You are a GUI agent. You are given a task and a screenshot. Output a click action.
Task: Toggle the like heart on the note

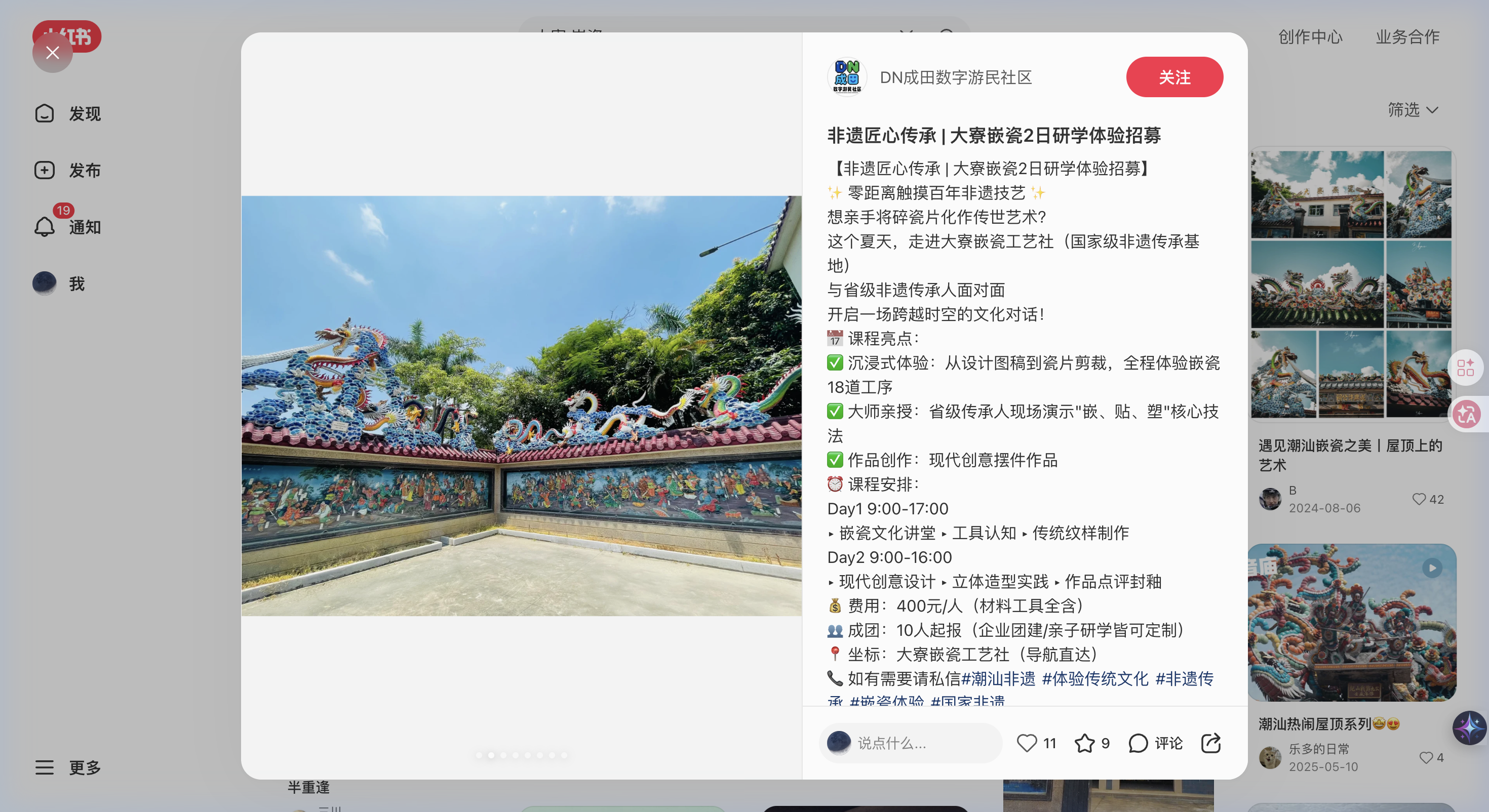click(1027, 743)
